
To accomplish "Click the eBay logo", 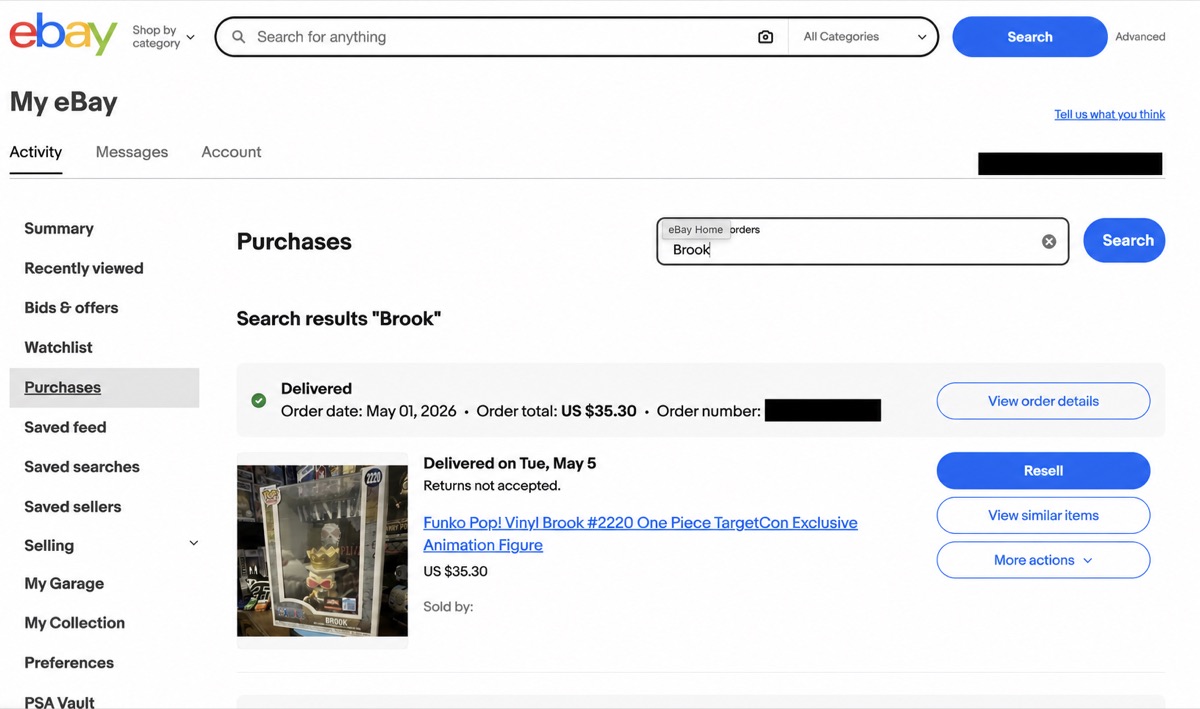I will tap(63, 35).
